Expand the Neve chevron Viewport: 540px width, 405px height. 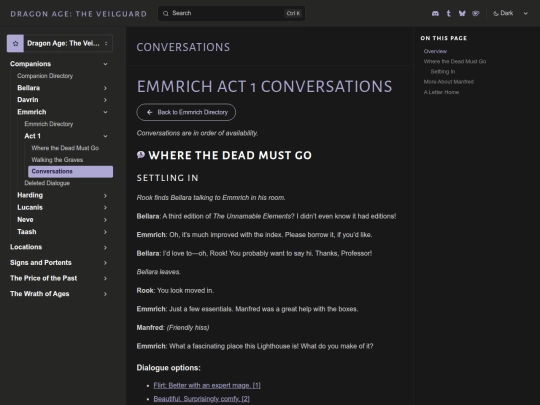pos(105,220)
